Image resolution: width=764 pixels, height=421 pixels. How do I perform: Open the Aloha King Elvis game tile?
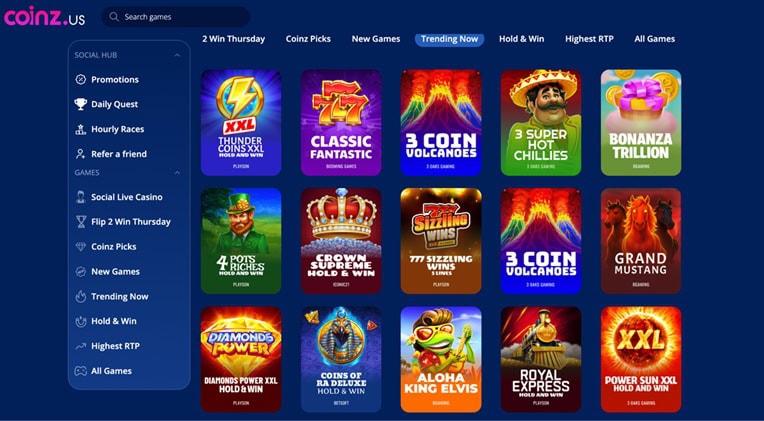click(x=441, y=359)
